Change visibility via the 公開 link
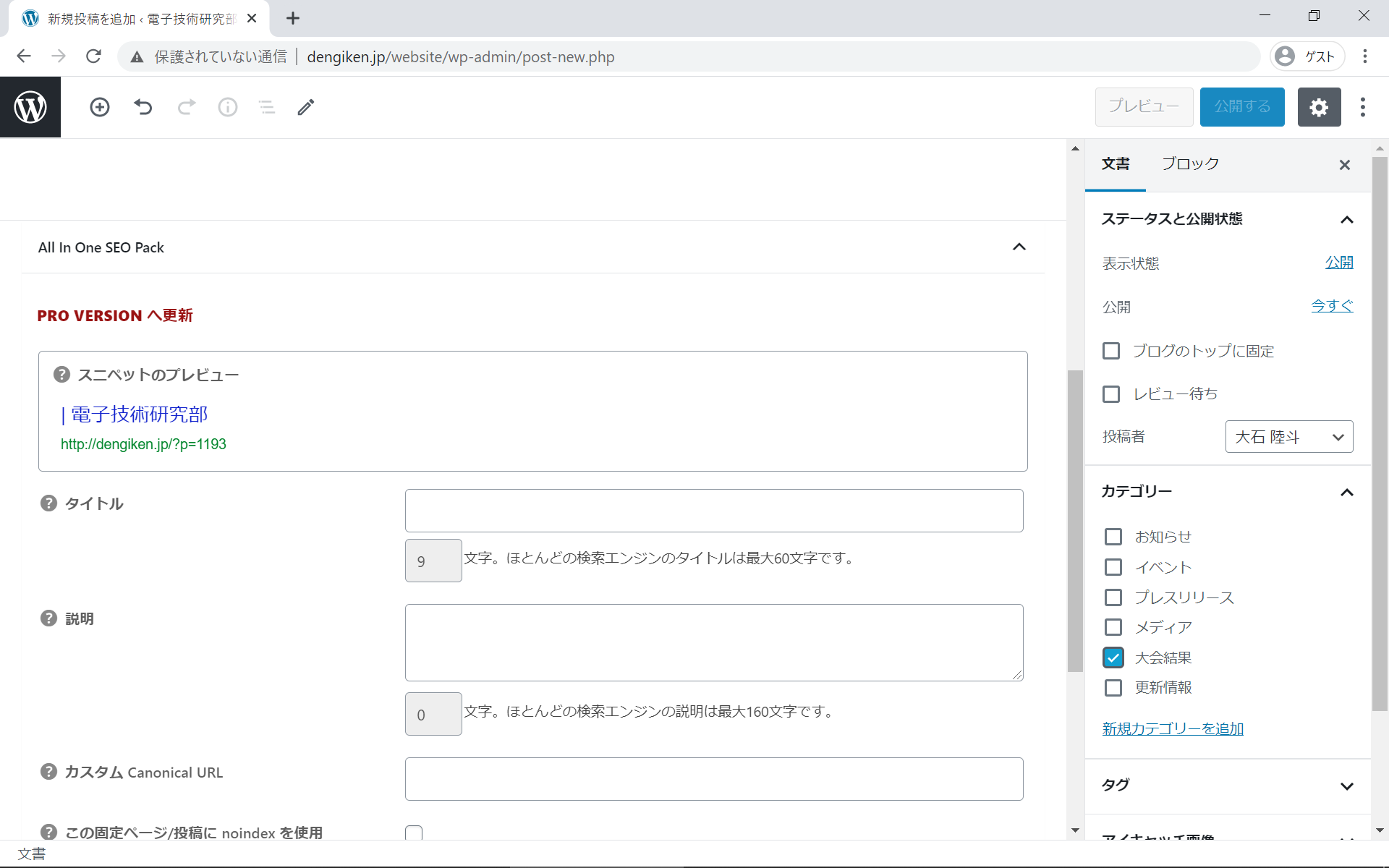This screenshot has height=868, width=1389. (x=1339, y=263)
